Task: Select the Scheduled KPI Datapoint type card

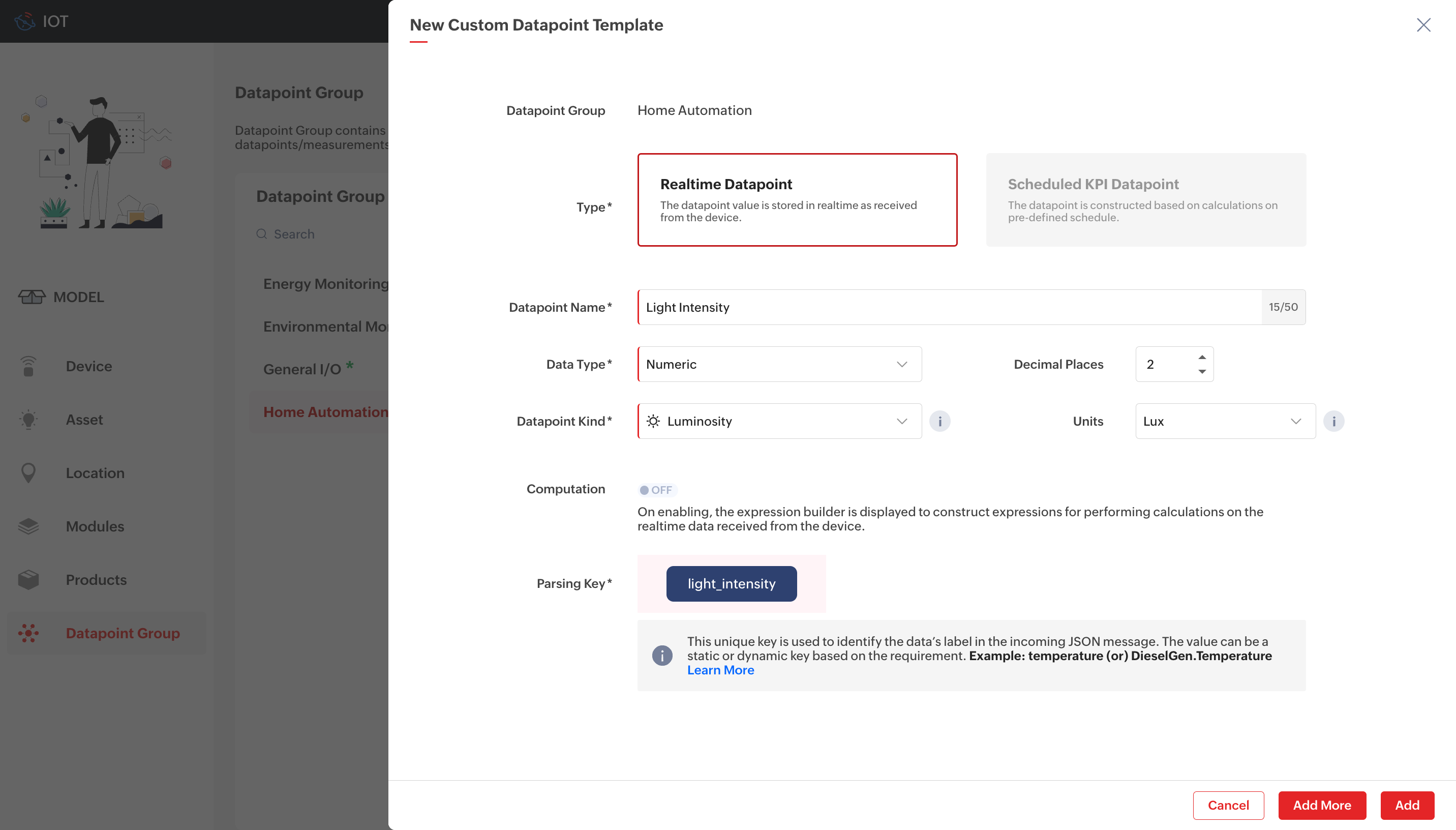Action: (x=1145, y=199)
